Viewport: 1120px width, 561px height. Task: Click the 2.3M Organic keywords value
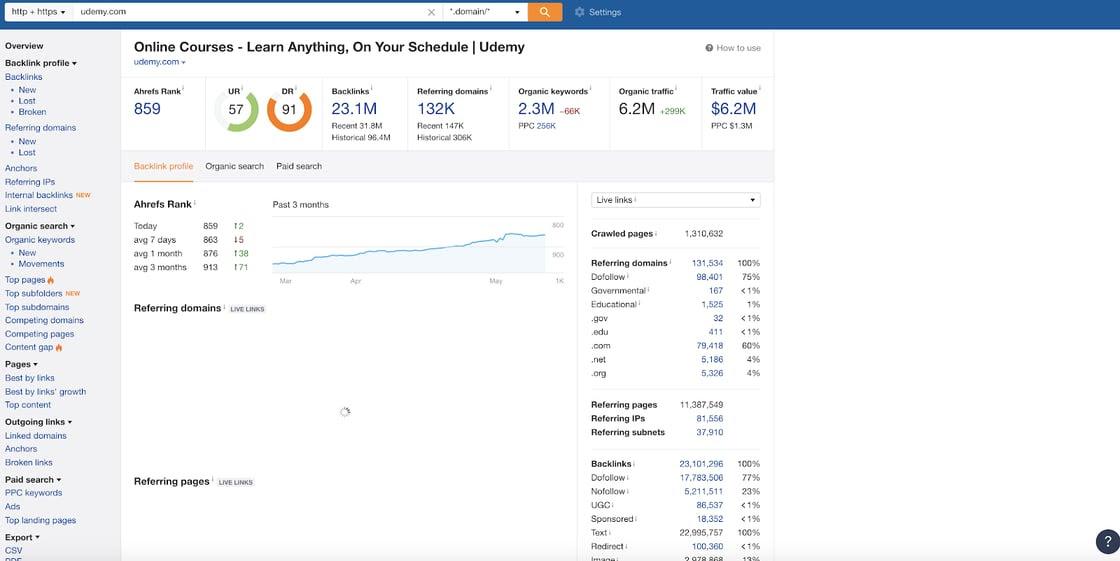(536, 109)
